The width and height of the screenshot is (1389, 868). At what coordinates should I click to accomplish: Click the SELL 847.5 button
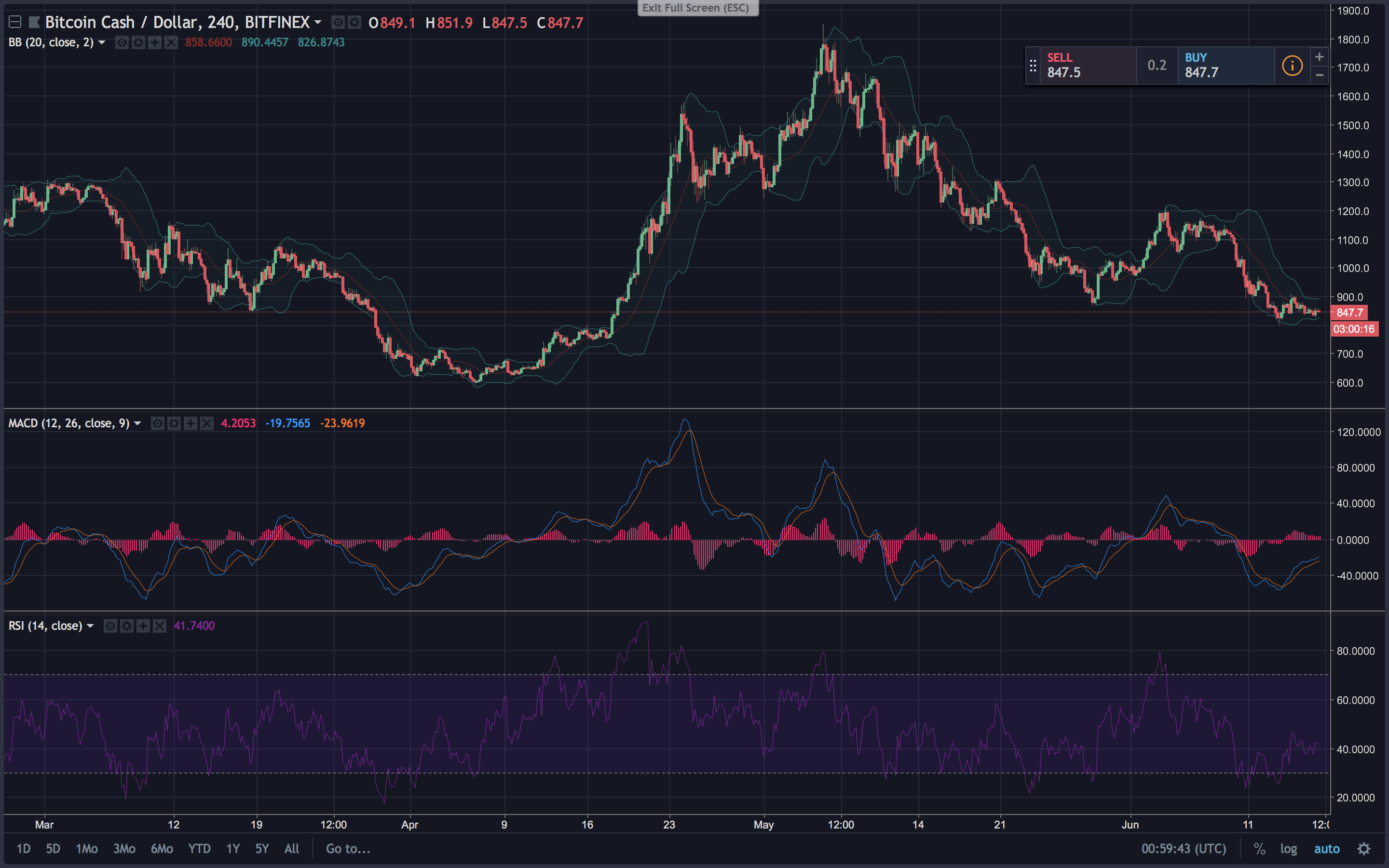tap(1088, 66)
